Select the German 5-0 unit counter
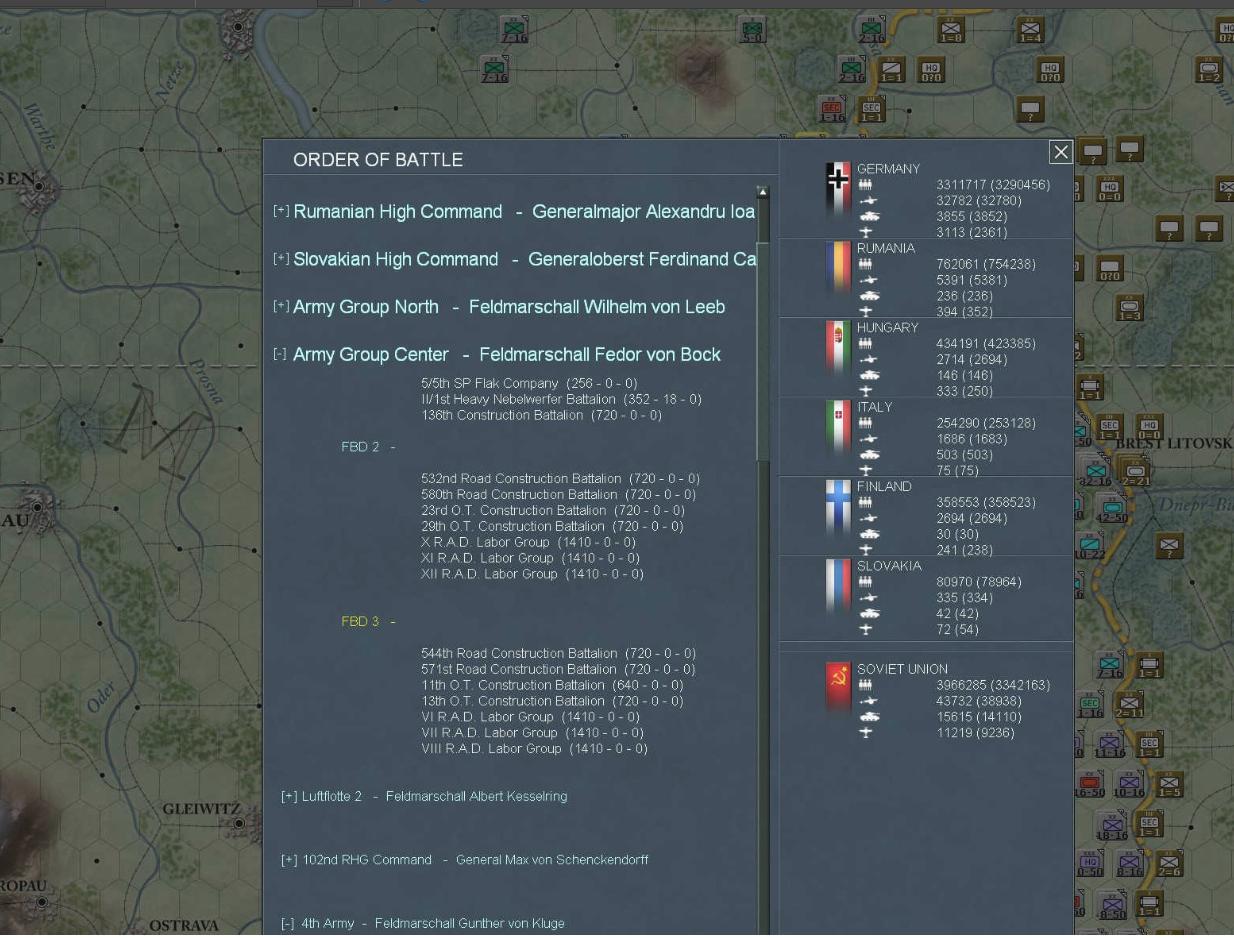This screenshot has width=1234, height=938. (x=752, y=30)
